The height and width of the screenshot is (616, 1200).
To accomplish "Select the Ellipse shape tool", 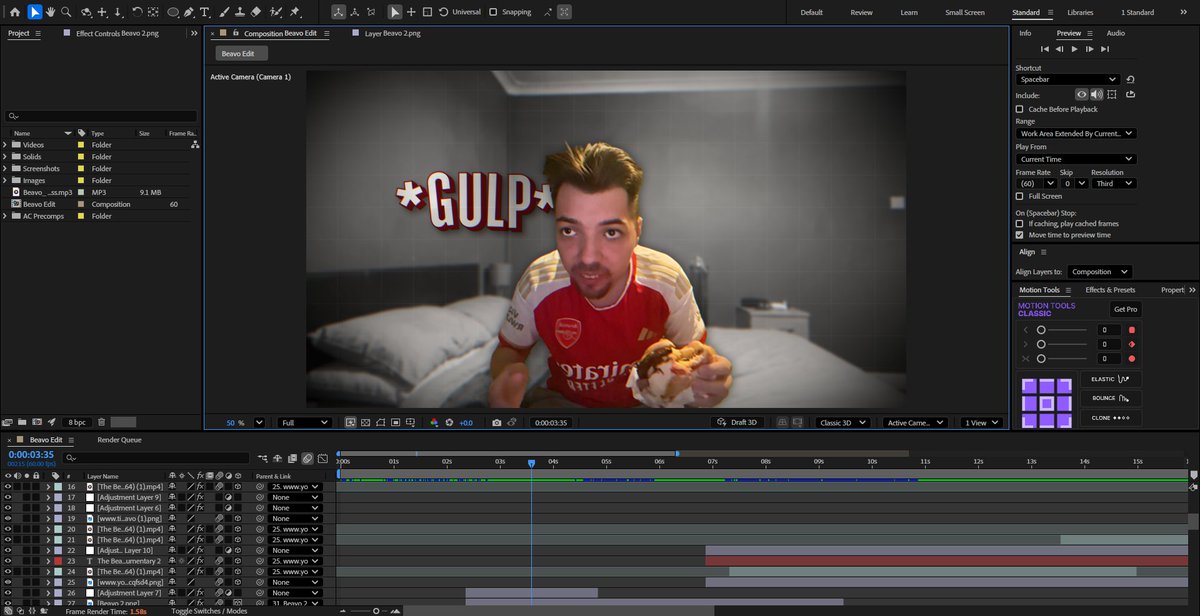I will pos(173,12).
